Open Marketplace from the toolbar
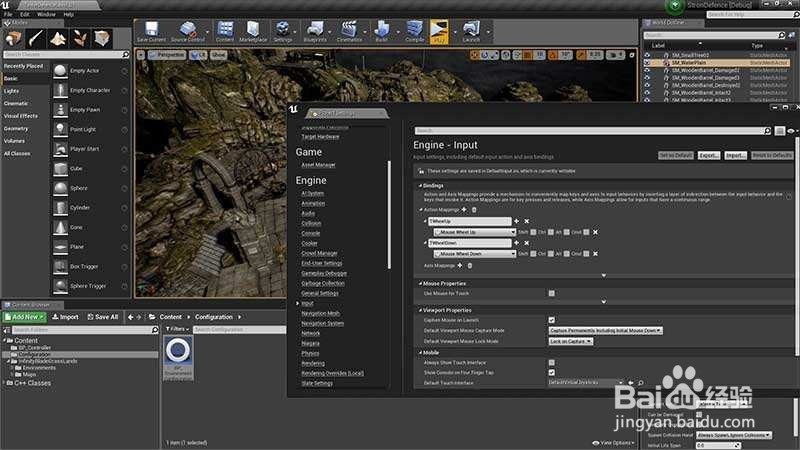800x450 pixels. (253, 32)
